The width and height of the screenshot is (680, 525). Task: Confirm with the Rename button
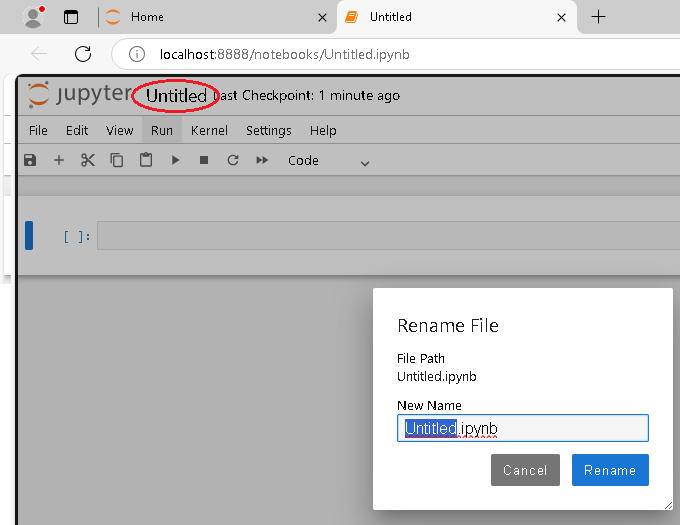[x=610, y=470]
